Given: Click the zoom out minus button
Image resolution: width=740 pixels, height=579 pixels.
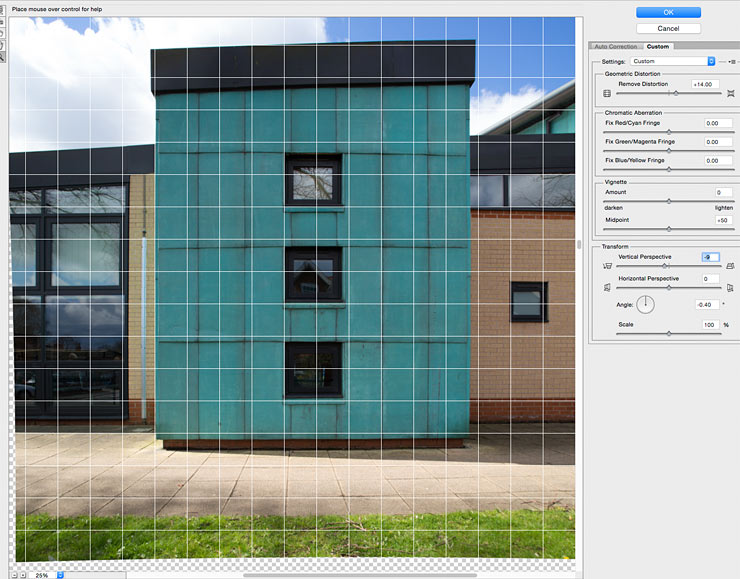Looking at the screenshot, I should (x=14, y=575).
